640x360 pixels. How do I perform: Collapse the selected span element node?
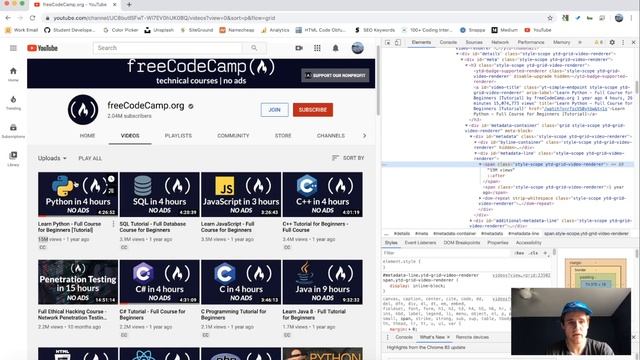coord(480,164)
